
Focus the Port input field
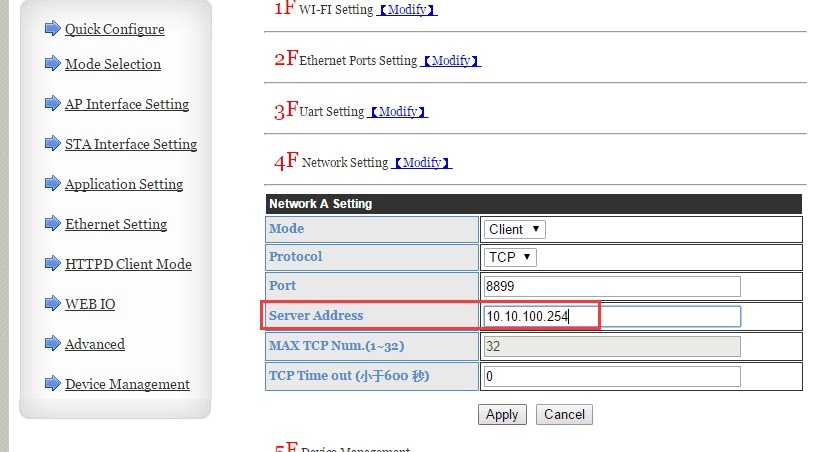[x=612, y=286]
